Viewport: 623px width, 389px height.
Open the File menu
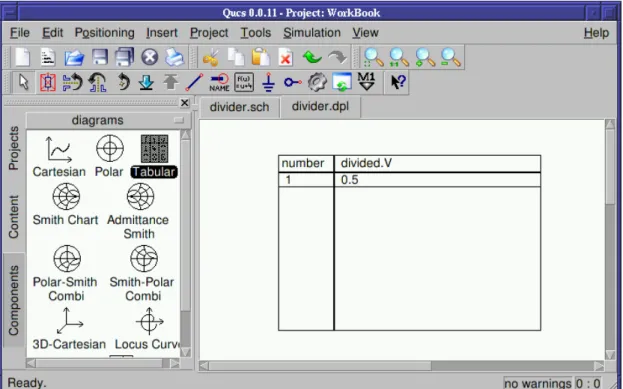[20, 33]
